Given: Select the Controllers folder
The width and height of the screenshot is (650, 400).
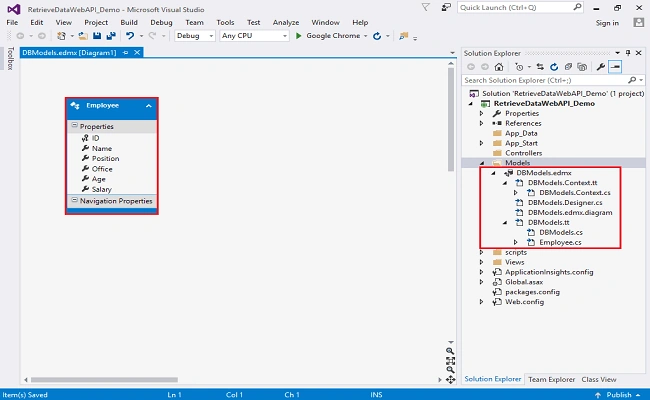Looking at the screenshot, I should pyautogui.click(x=523, y=153).
